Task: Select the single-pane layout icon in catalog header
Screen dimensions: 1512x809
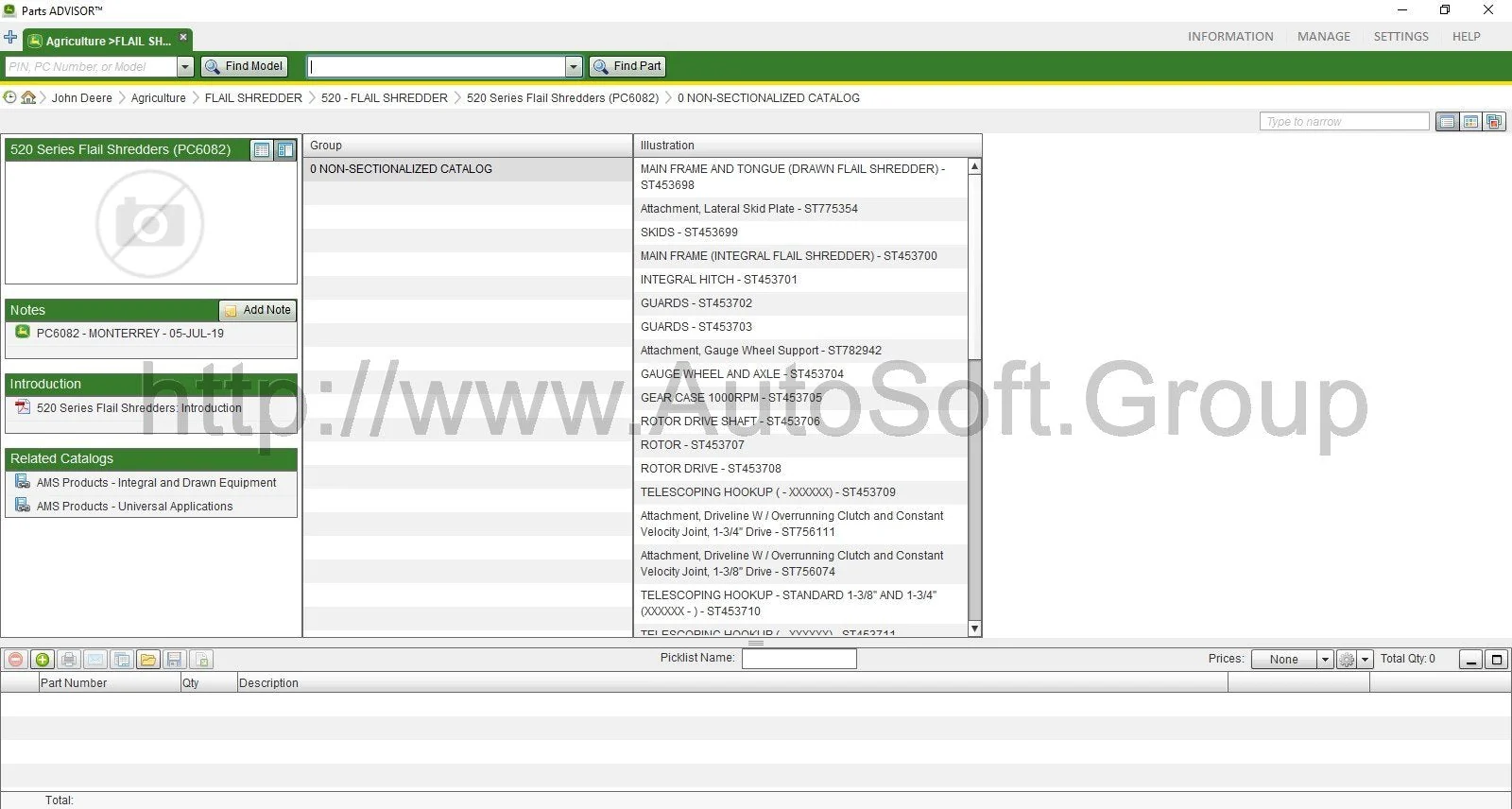Action: click(x=262, y=150)
